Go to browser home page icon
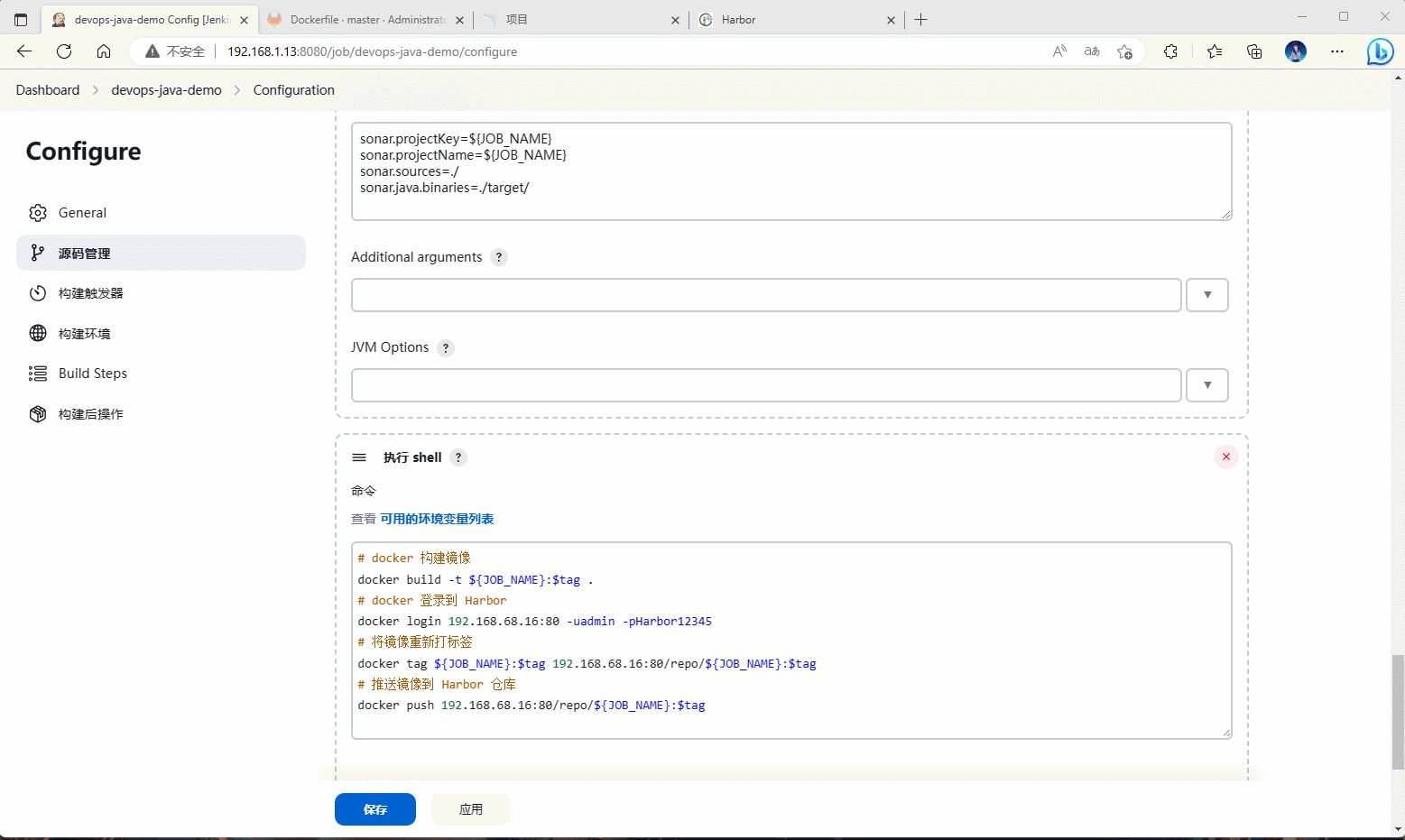This screenshot has height=840, width=1405. coord(104,51)
